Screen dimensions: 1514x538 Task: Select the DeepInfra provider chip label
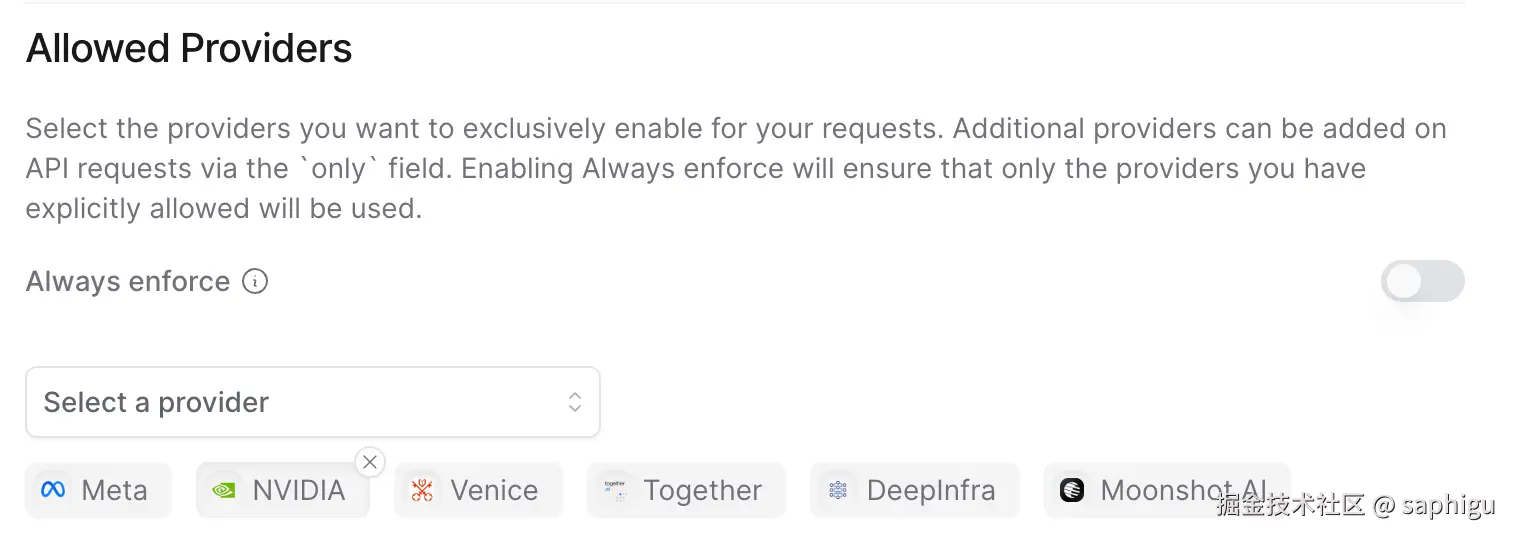point(930,490)
